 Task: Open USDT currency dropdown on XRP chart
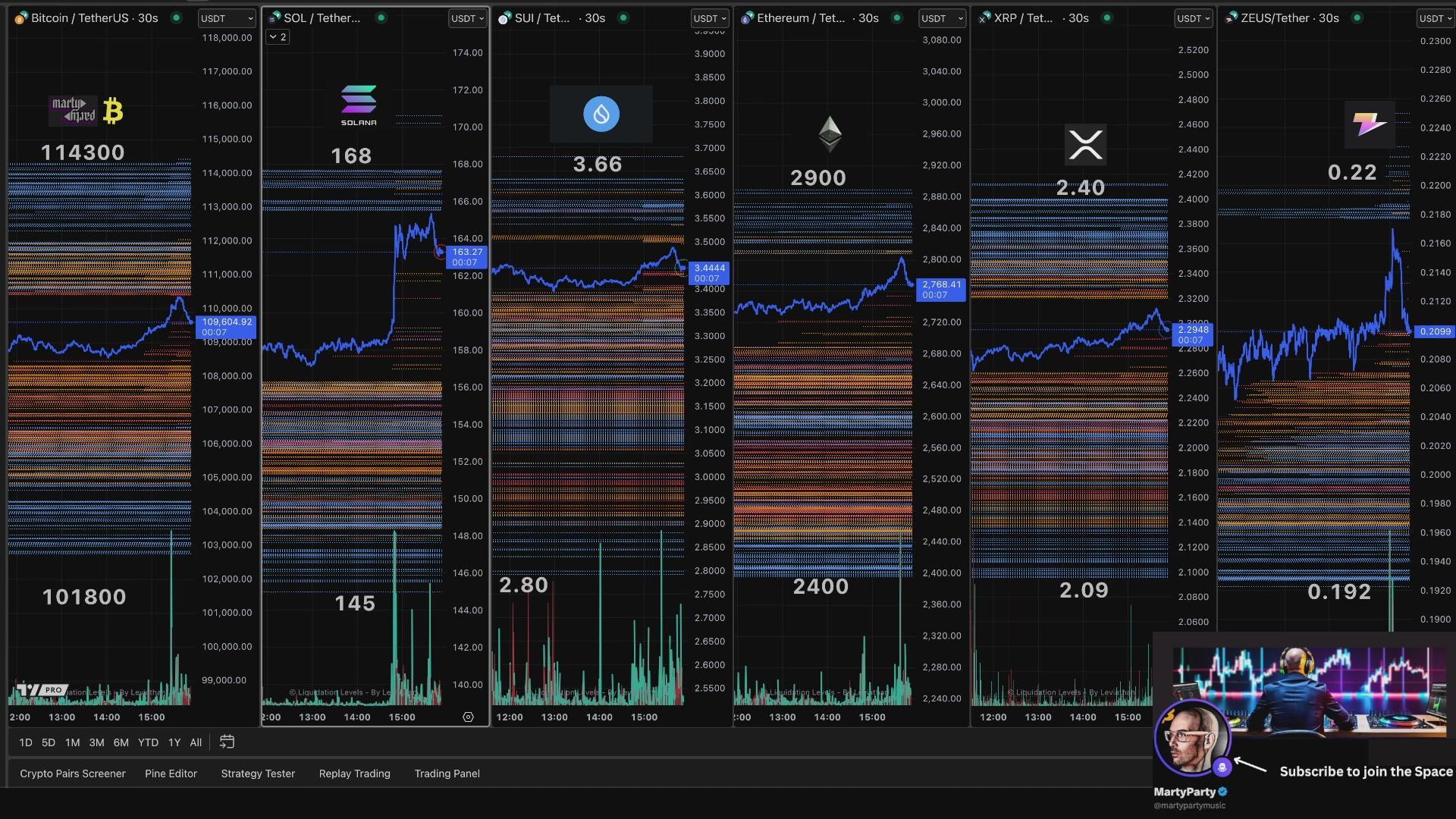(x=1193, y=18)
